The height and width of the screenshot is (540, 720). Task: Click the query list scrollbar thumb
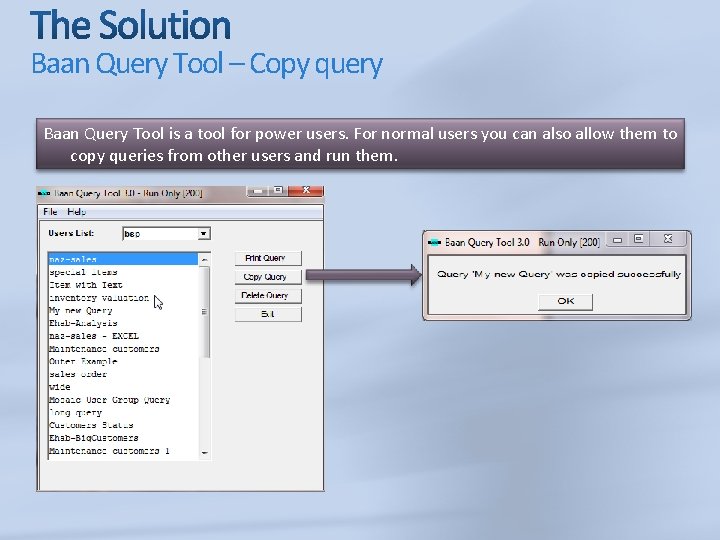[204, 312]
